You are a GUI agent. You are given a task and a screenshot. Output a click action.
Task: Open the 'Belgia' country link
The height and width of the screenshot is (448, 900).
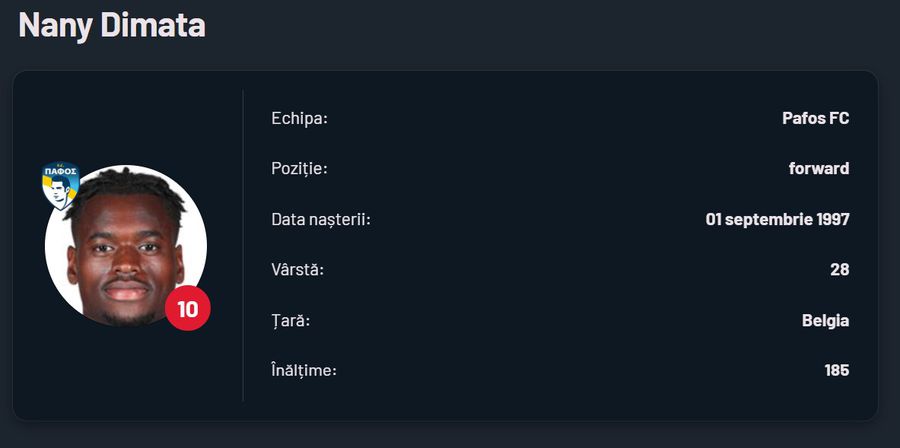825,320
